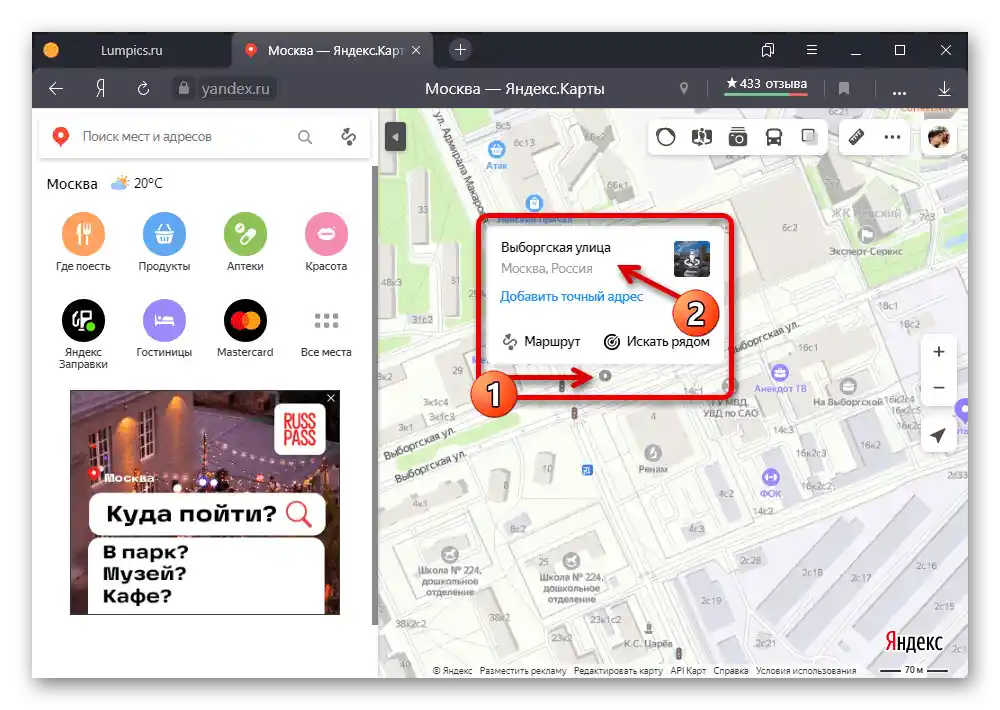Toggle public transport bus layer
The width and height of the screenshot is (1000, 710).
pos(774,137)
